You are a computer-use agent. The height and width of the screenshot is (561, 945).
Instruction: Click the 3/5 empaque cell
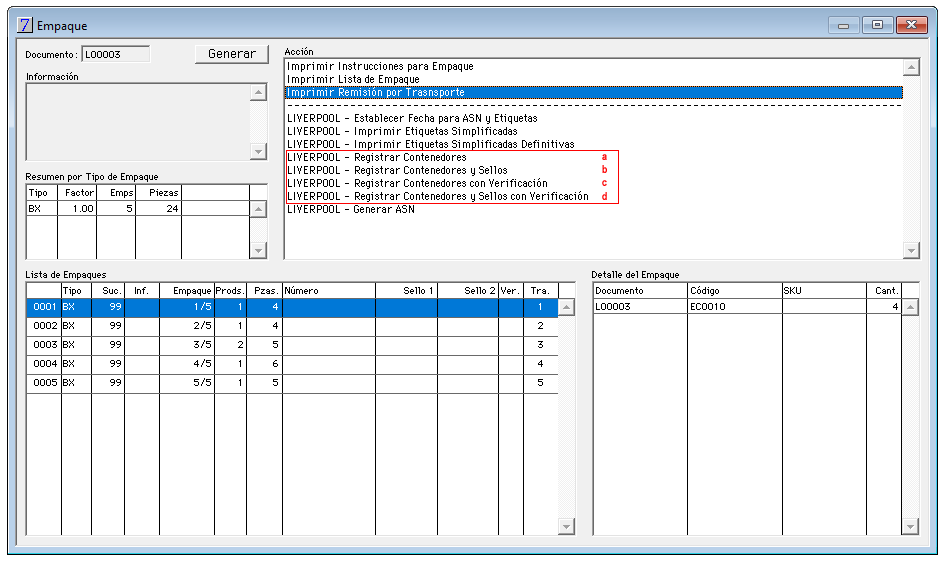point(187,345)
